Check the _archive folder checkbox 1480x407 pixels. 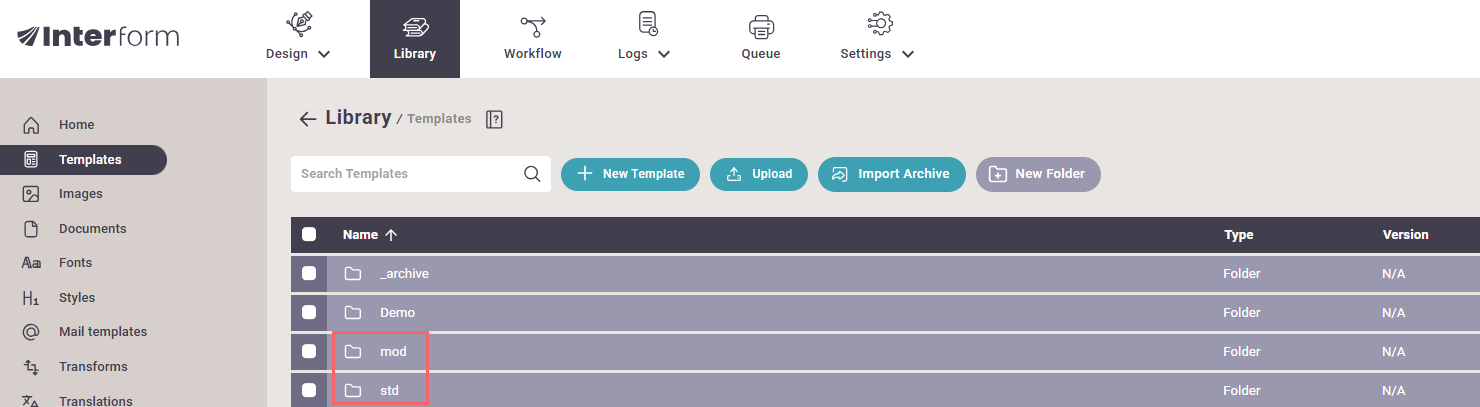click(x=309, y=274)
